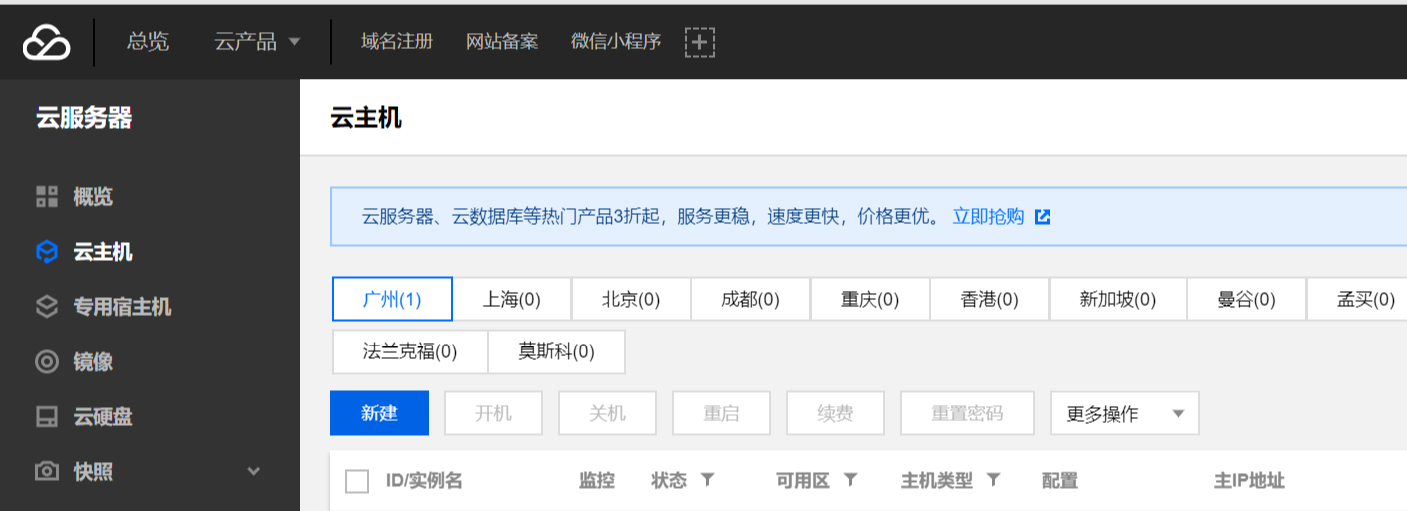The width and height of the screenshot is (1407, 511).
Task: Open the 主机类型 column filter icon
Action: point(993,480)
